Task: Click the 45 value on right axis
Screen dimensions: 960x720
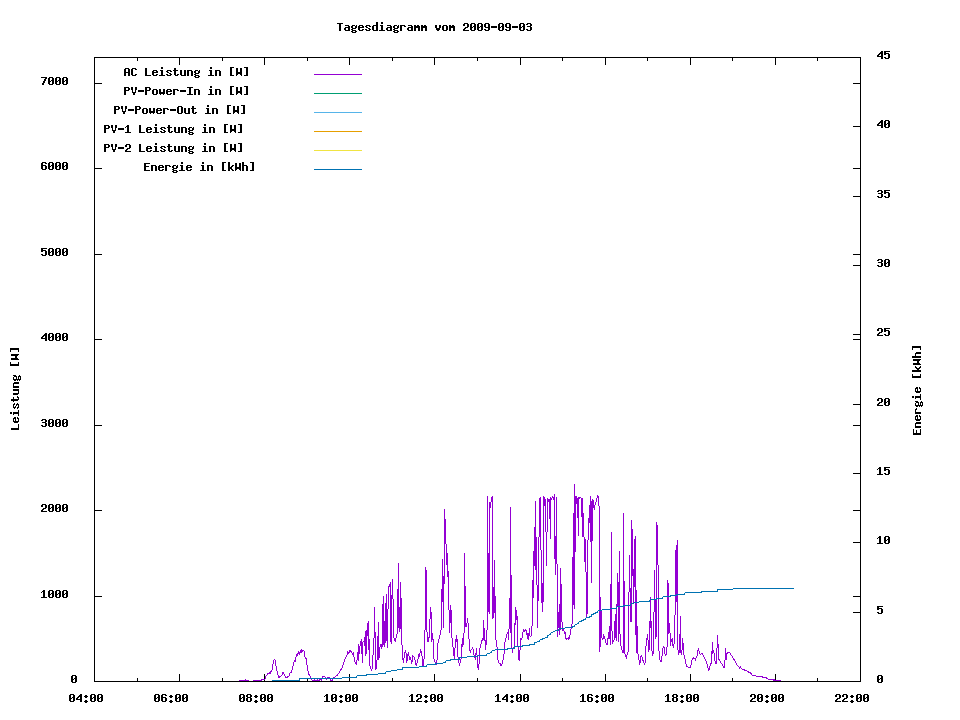Action: 883,55
